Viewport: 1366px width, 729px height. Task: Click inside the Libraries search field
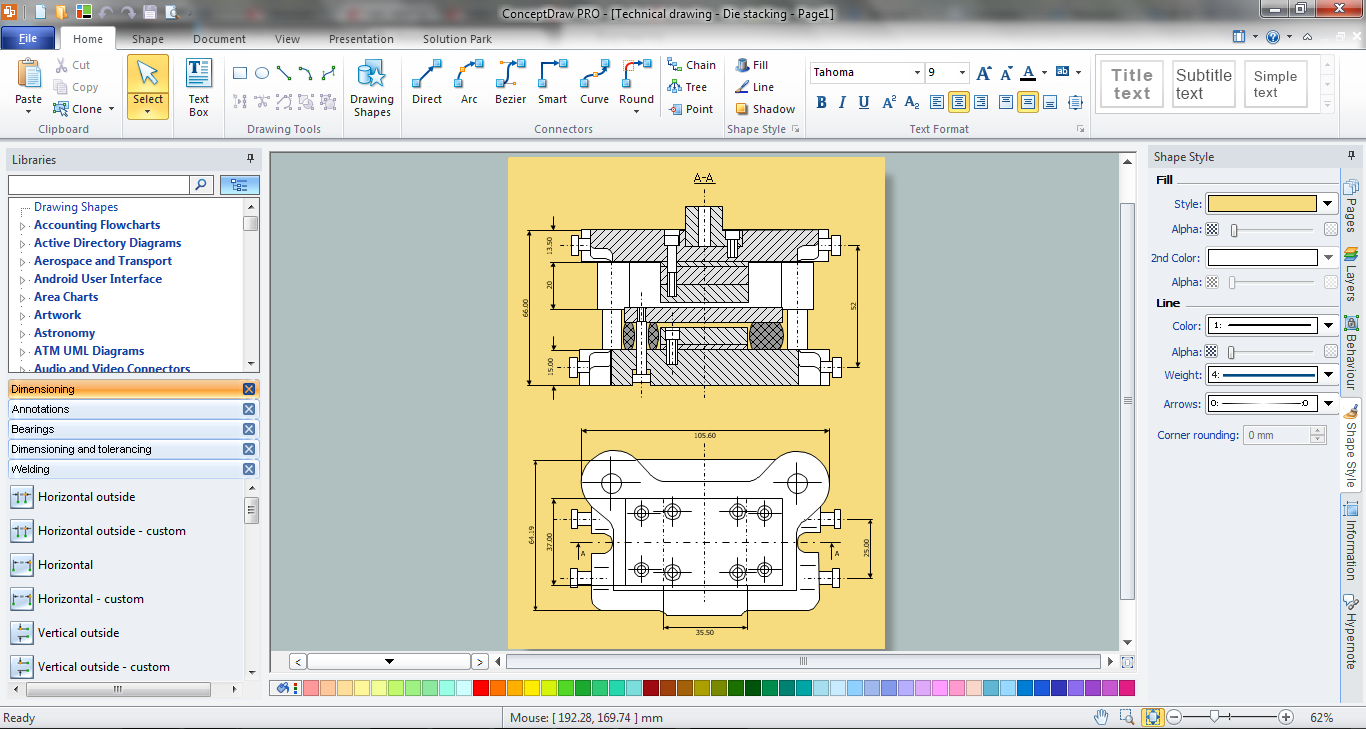point(97,185)
